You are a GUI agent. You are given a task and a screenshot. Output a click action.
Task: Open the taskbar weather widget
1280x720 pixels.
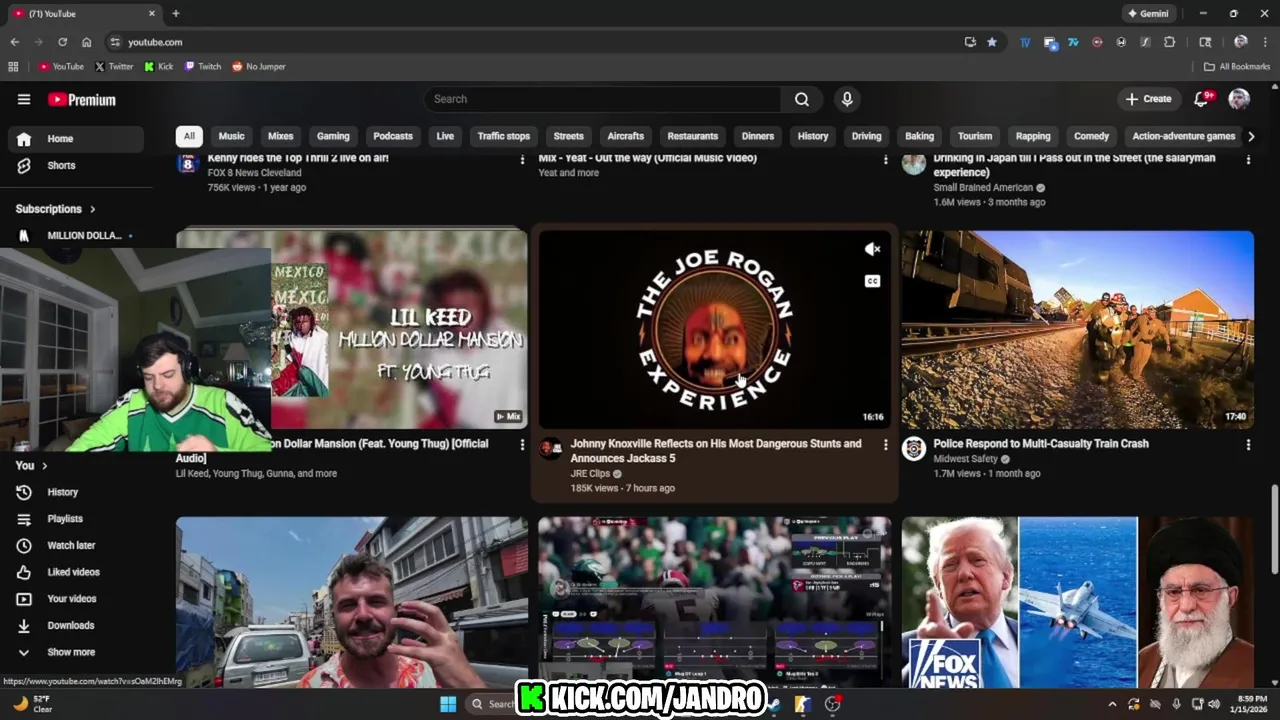[x=32, y=704]
